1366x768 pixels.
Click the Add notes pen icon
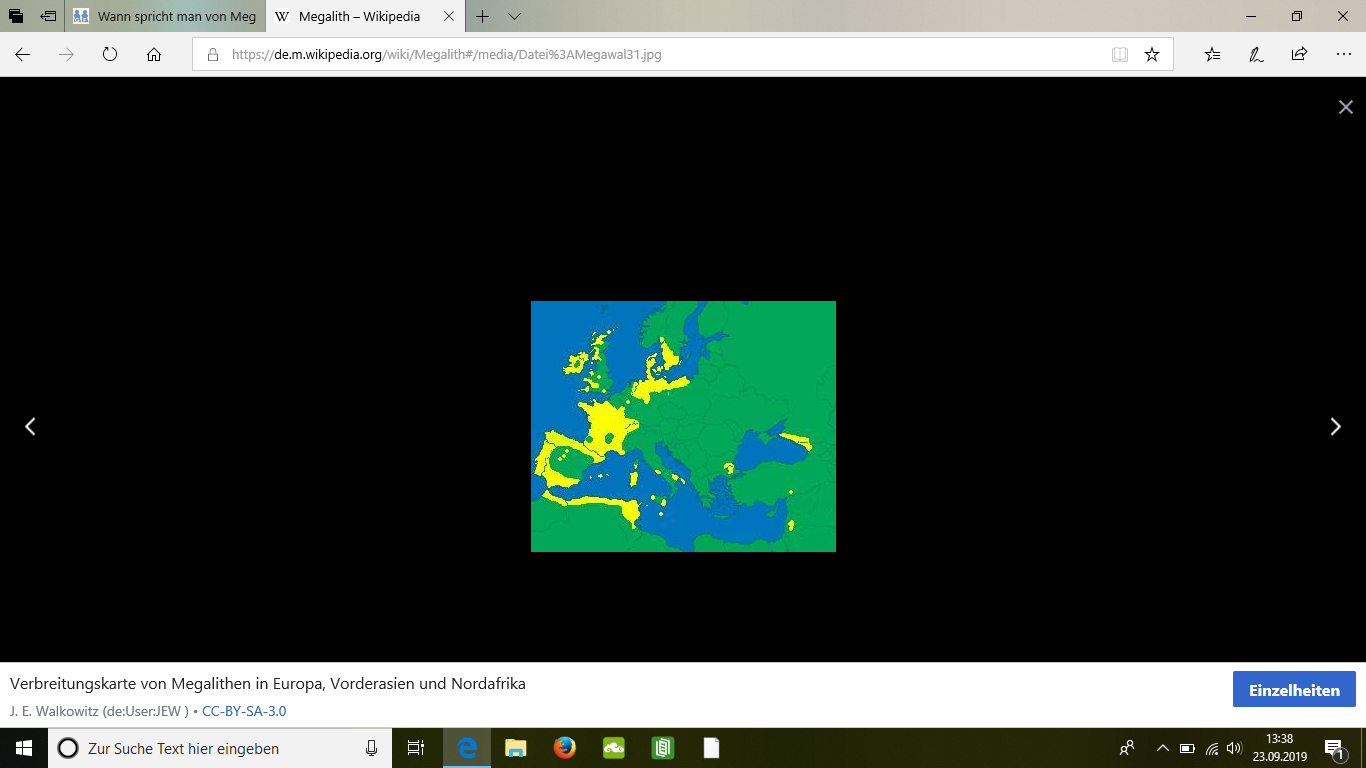(1256, 55)
